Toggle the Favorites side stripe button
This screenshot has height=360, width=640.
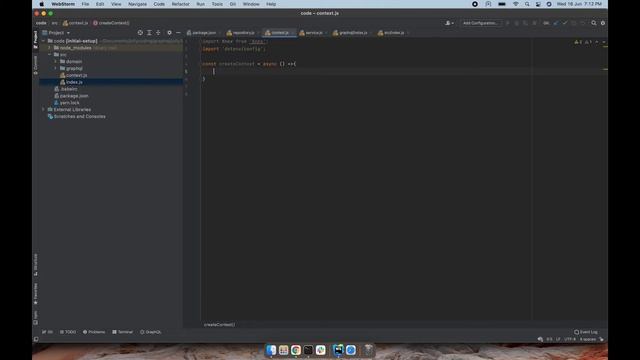36,294
